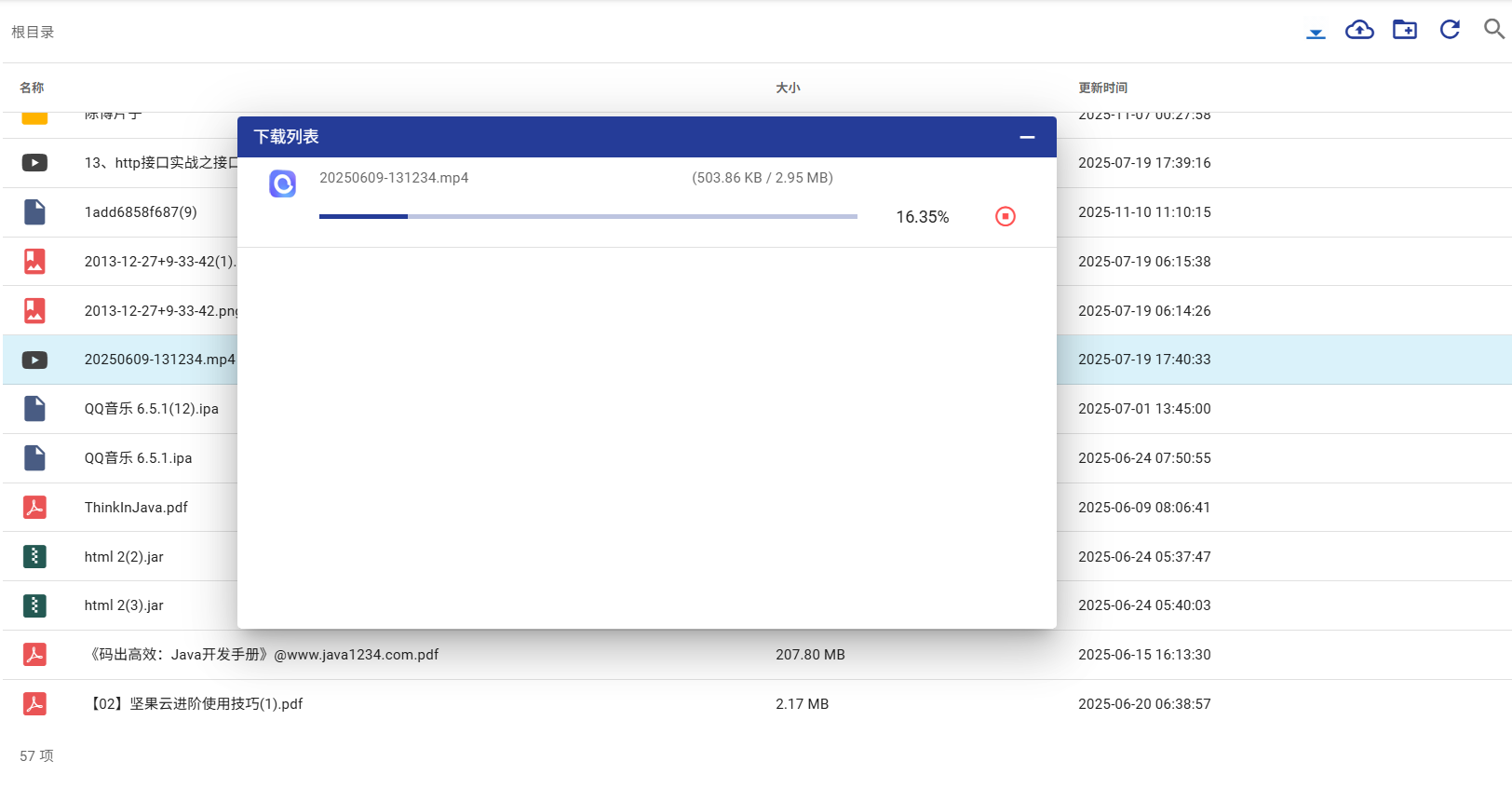Screen dimensions: 1512x802
Task: Click the archive icon for html 2(2).jar
Action: click(34, 557)
